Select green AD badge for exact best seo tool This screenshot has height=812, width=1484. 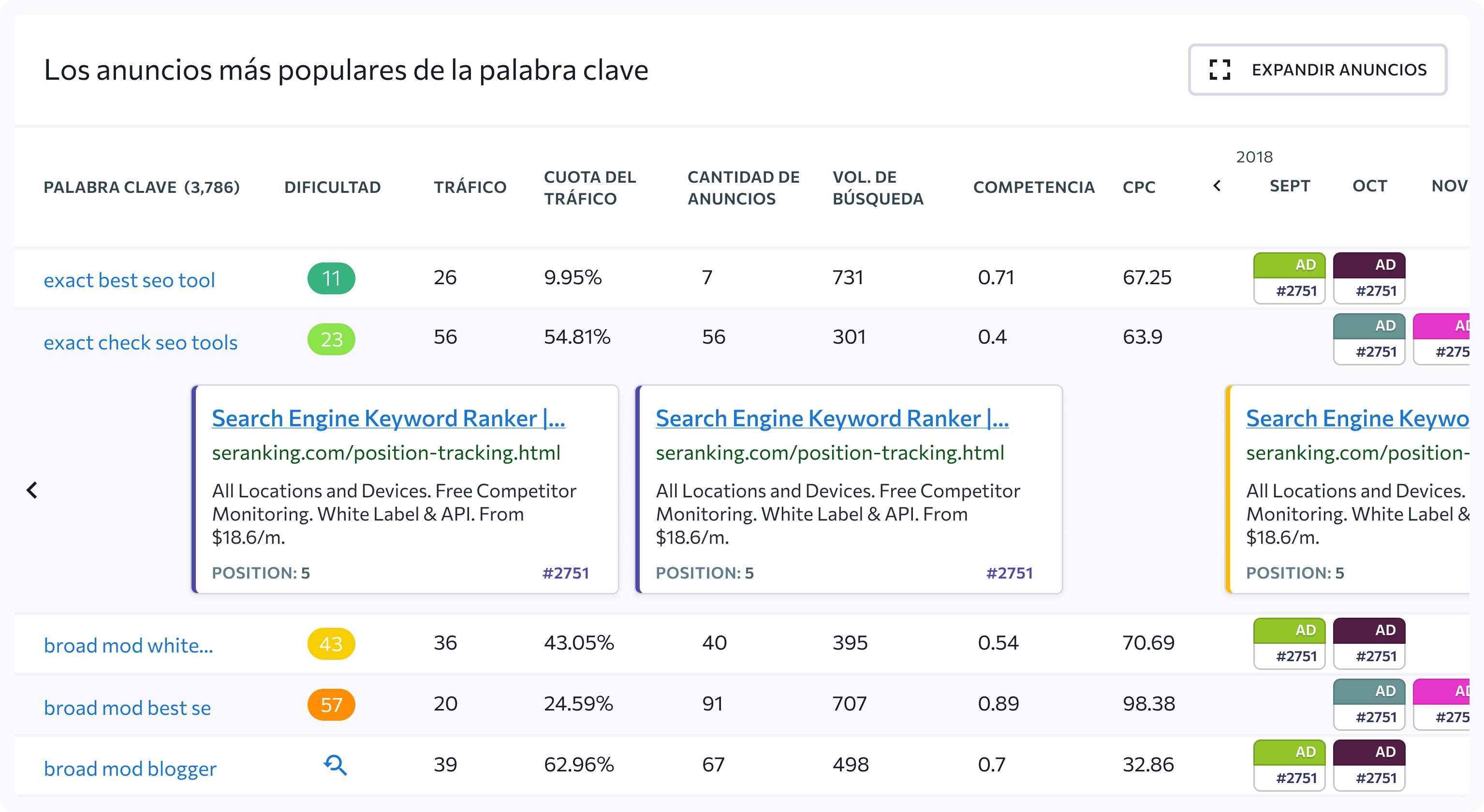(x=1289, y=278)
